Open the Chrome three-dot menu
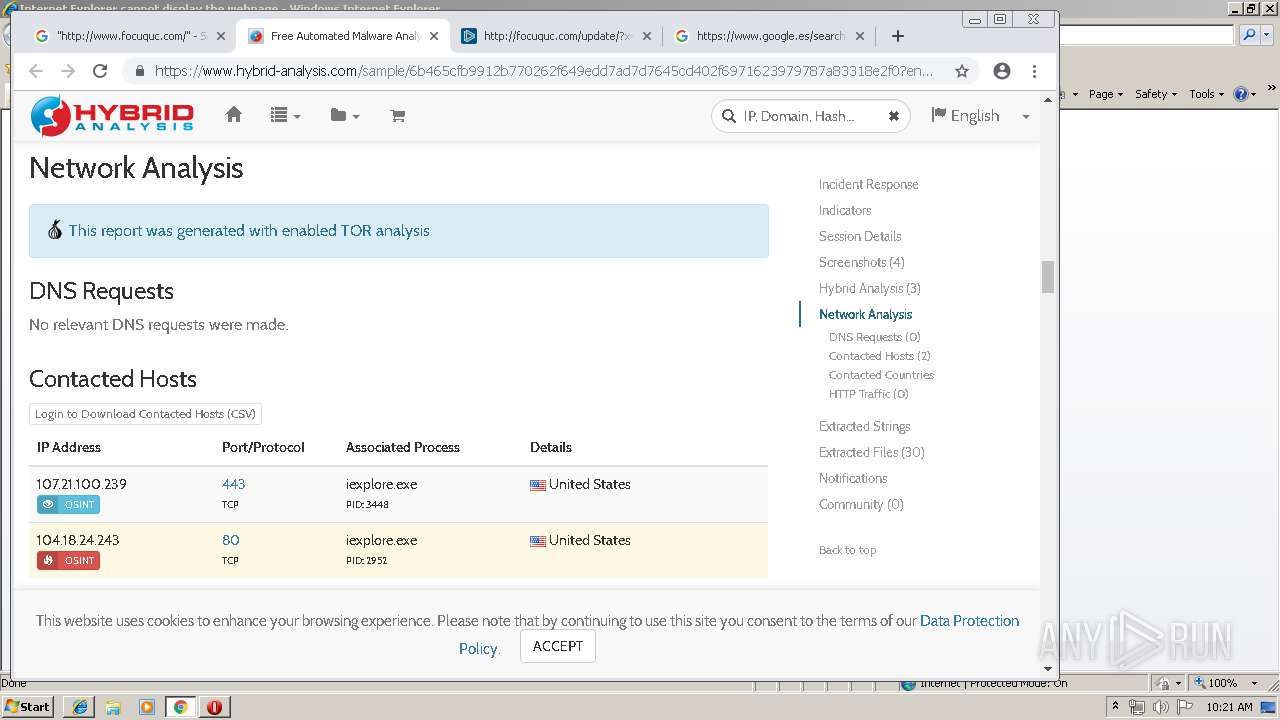Screen dimensions: 1280x720 pos(1034,71)
